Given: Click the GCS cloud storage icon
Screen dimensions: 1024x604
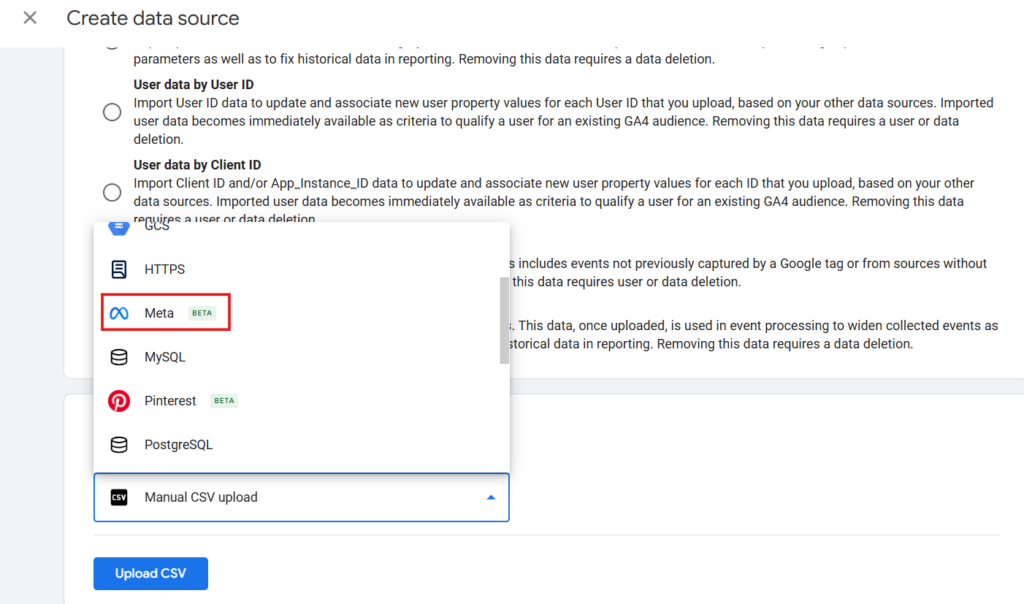Looking at the screenshot, I should pyautogui.click(x=119, y=227).
